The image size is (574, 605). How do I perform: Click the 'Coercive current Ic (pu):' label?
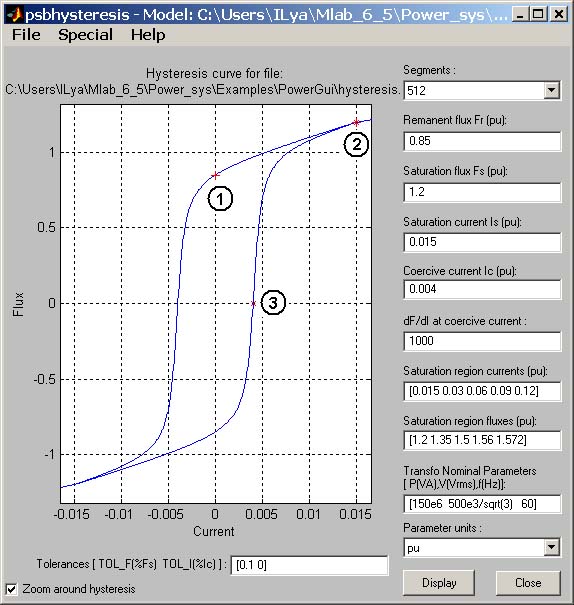tap(460, 271)
